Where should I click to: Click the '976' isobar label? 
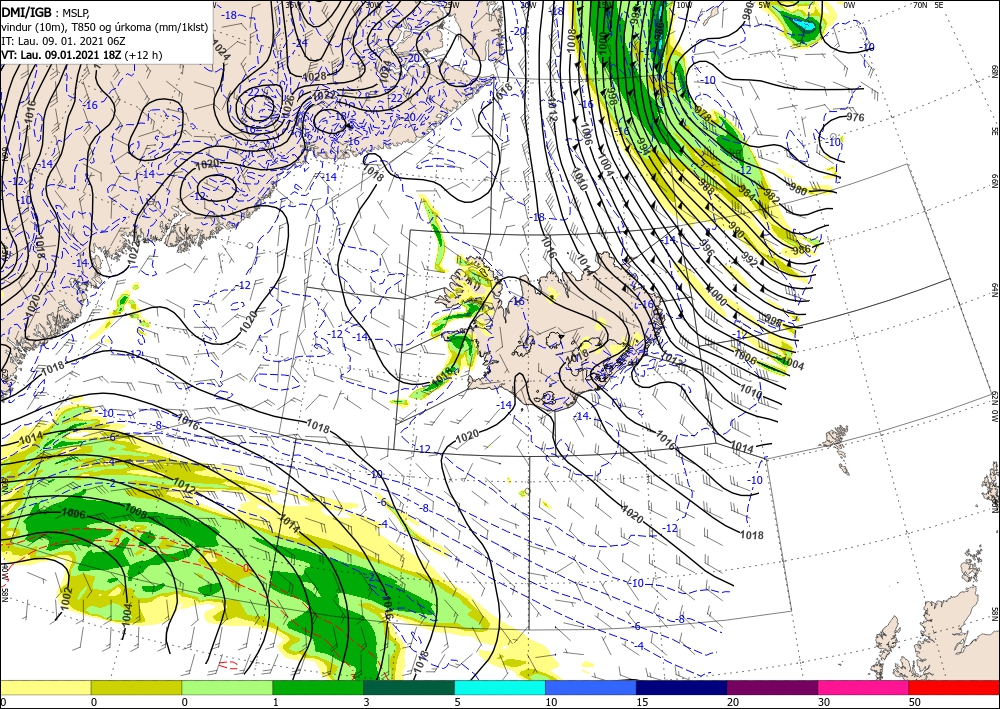855,117
